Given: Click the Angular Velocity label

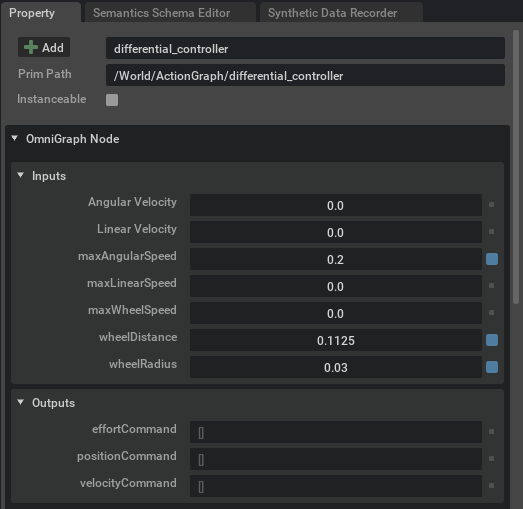Looking at the screenshot, I should [132, 202].
